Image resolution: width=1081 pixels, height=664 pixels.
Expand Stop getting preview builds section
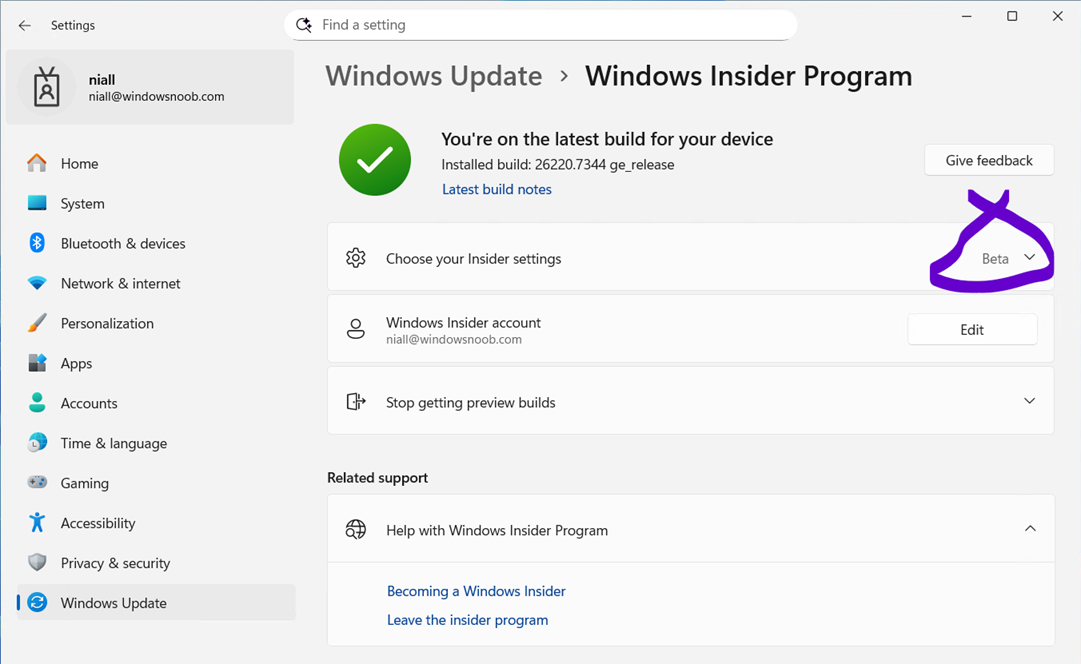1029,401
